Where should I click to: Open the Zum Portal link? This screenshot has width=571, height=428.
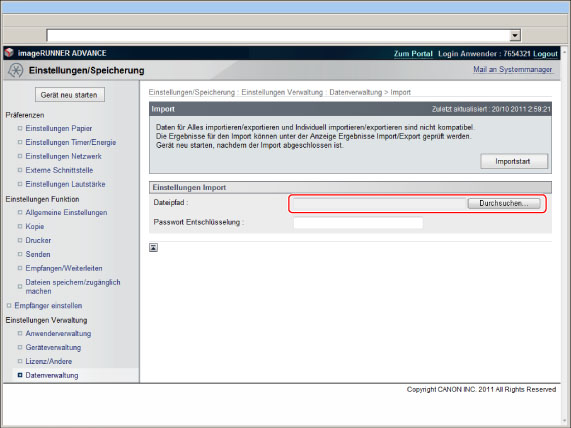pos(413,54)
